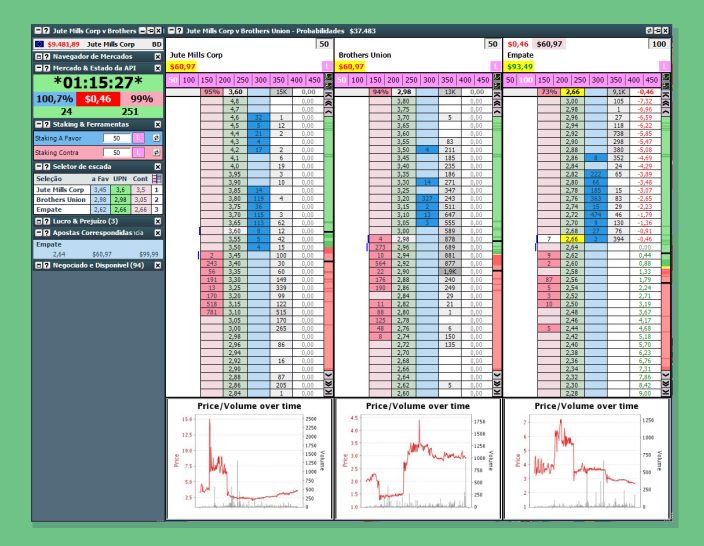704x546 pixels.
Task: Collapse the Seletor de escada panel
Action: [x=39, y=167]
